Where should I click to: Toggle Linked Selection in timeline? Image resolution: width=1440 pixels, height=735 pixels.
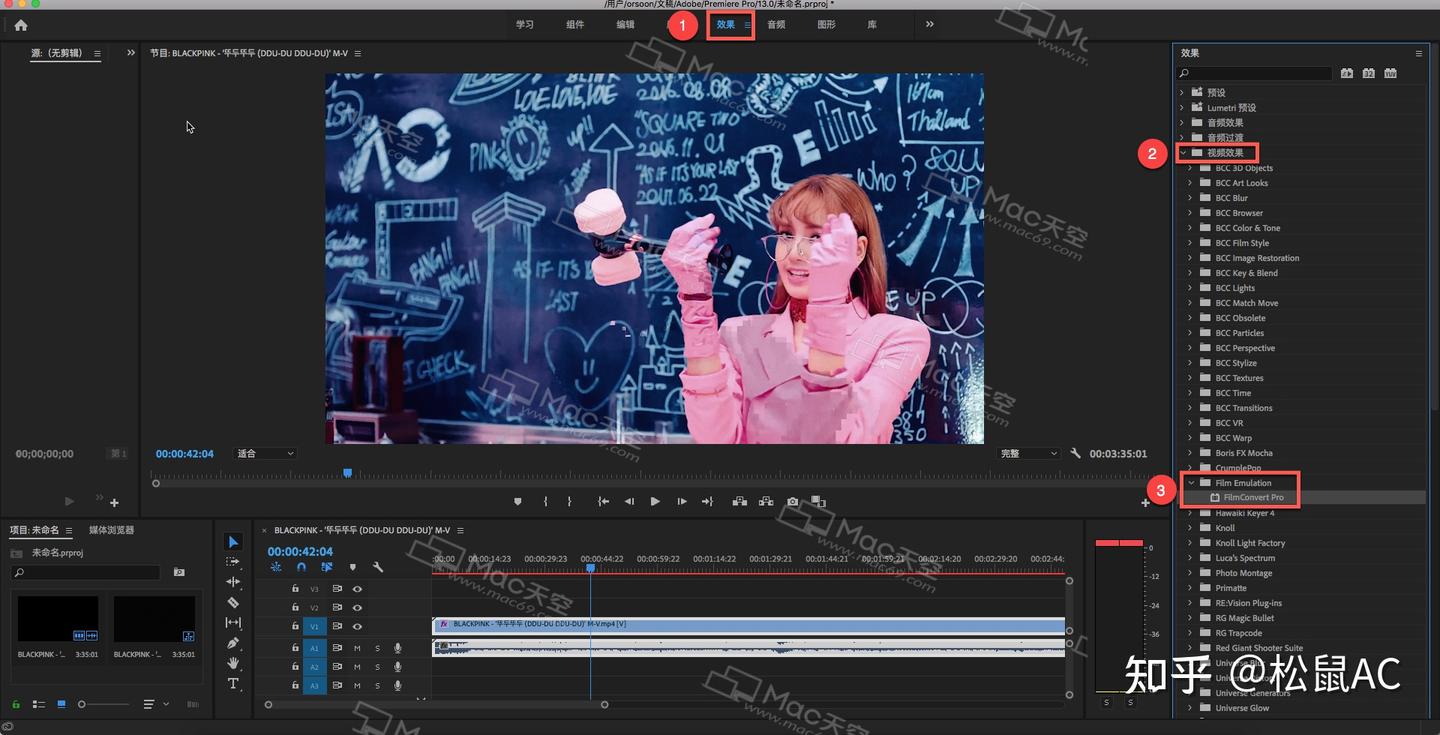tap(326, 567)
